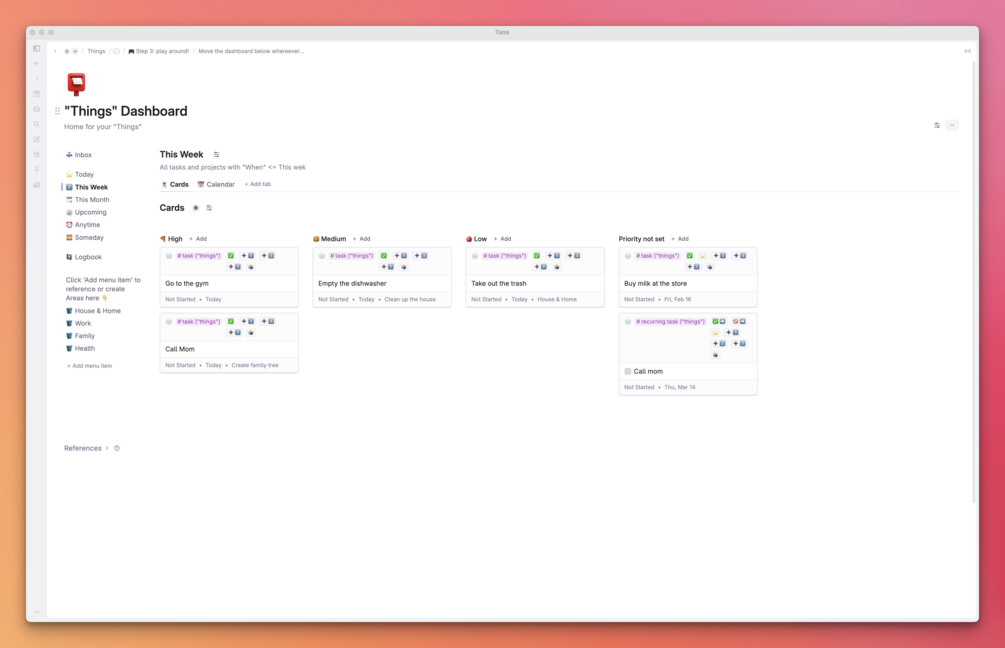Click green checkmark button on Empty the dishwasher card
Screen dimensions: 1005x648
pos(384,256)
